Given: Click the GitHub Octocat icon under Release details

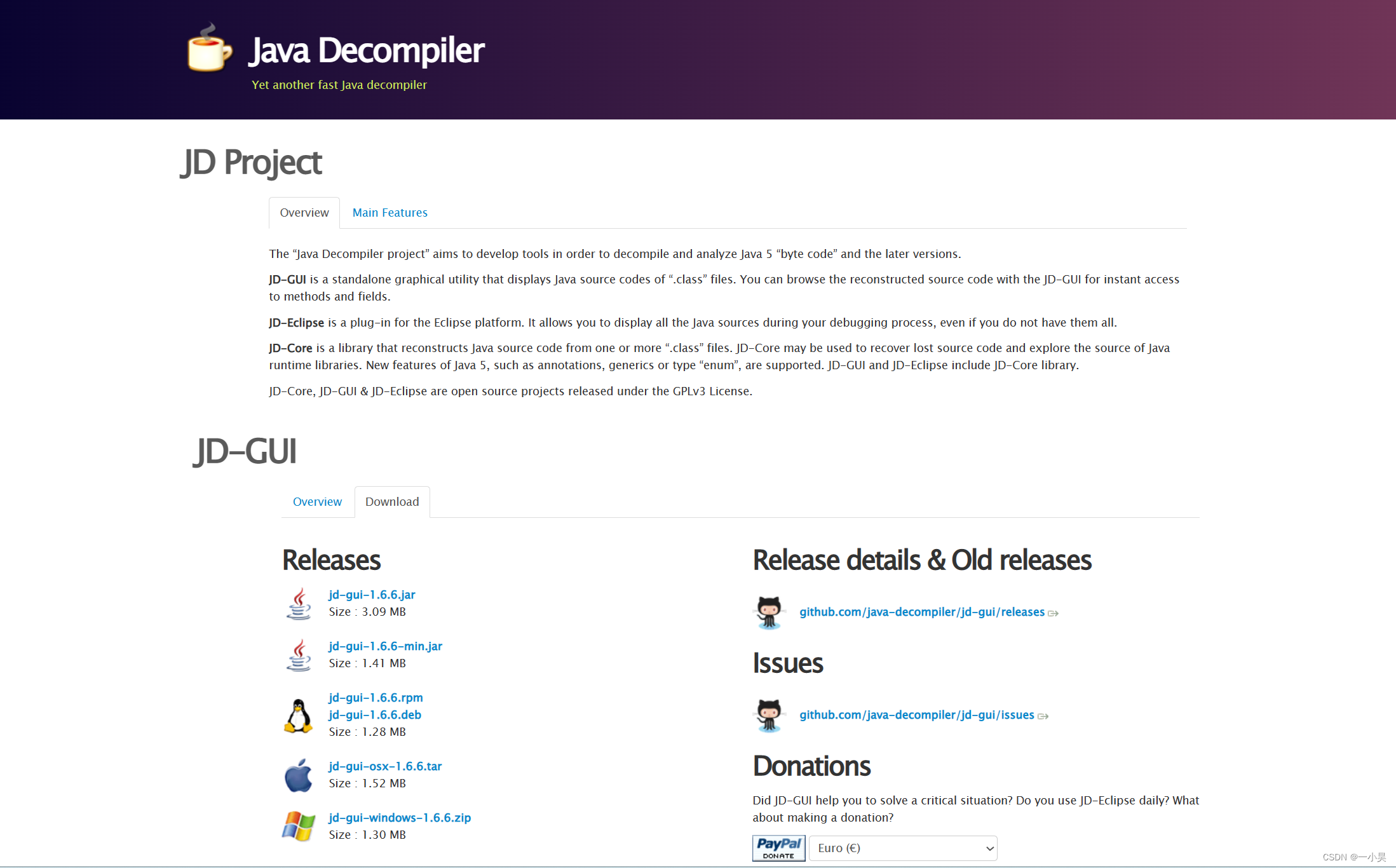Looking at the screenshot, I should coord(769,612).
